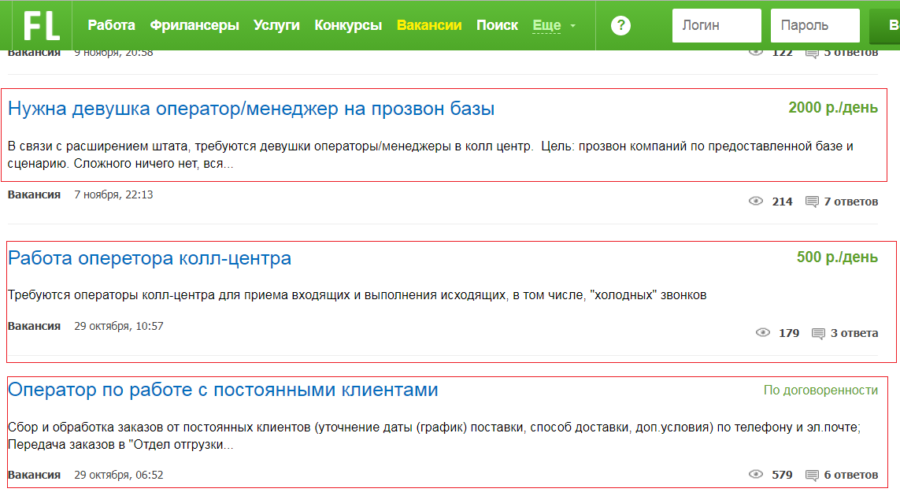Focus the Пароль input field

(x=815, y=25)
